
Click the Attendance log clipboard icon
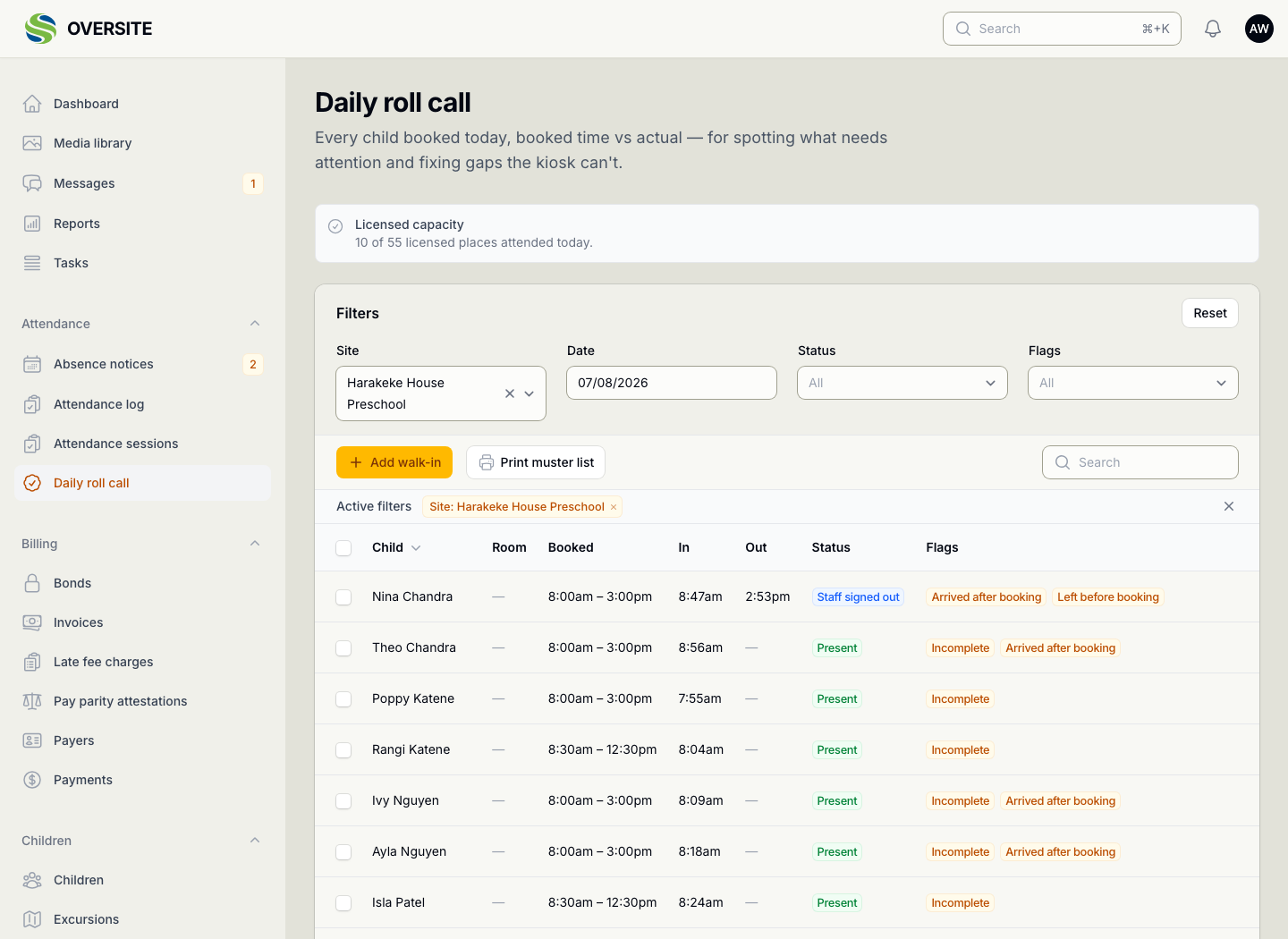click(x=32, y=404)
